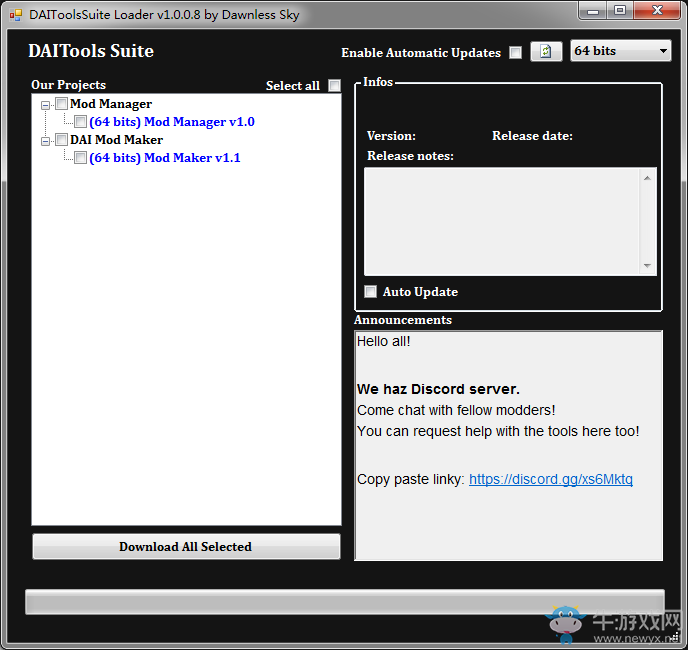688x650 pixels.
Task: Enable Automatic Updates checkbox
Action: point(516,53)
